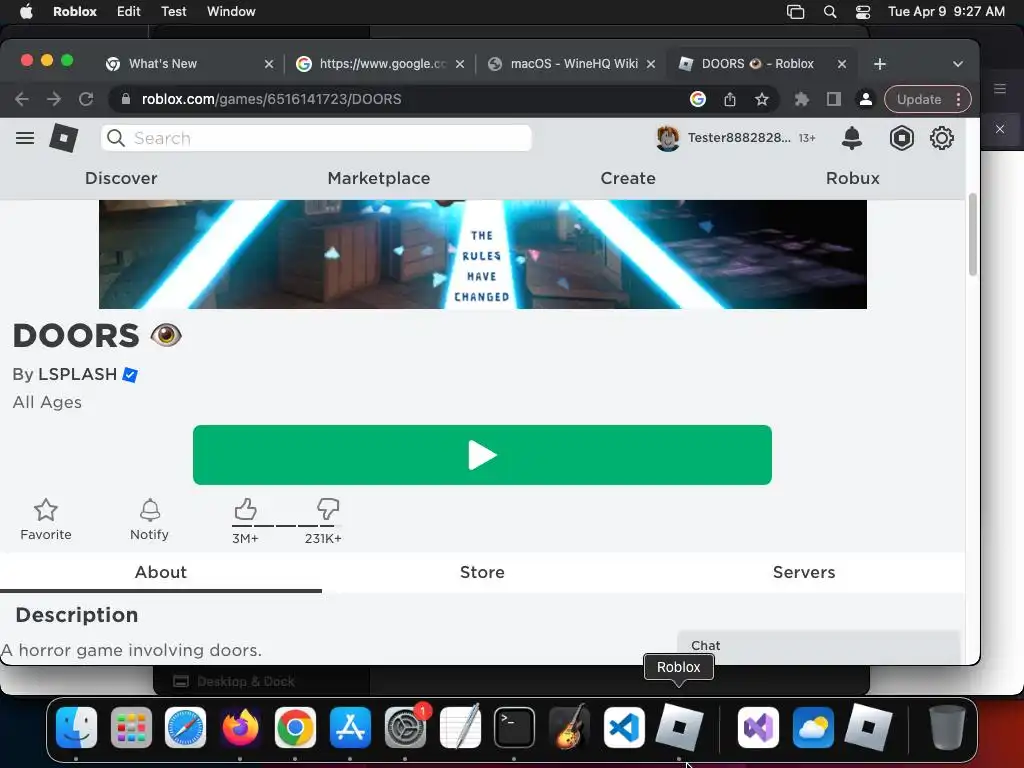1024x768 pixels.
Task: Toggle the browser side panel icon
Action: 833,99
